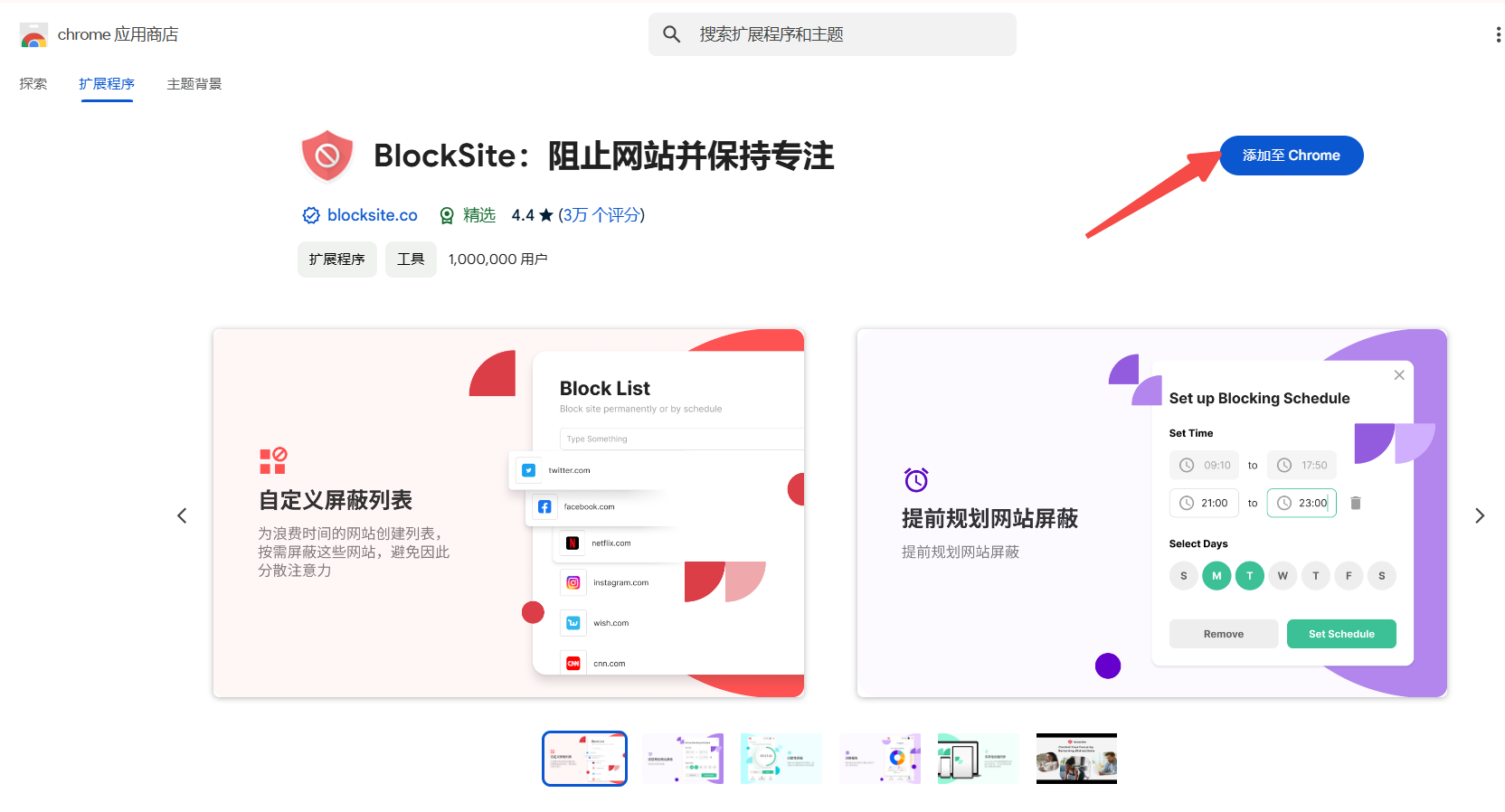Click the Chrome Web Store logo icon
1505x812 pixels.
[x=33, y=35]
